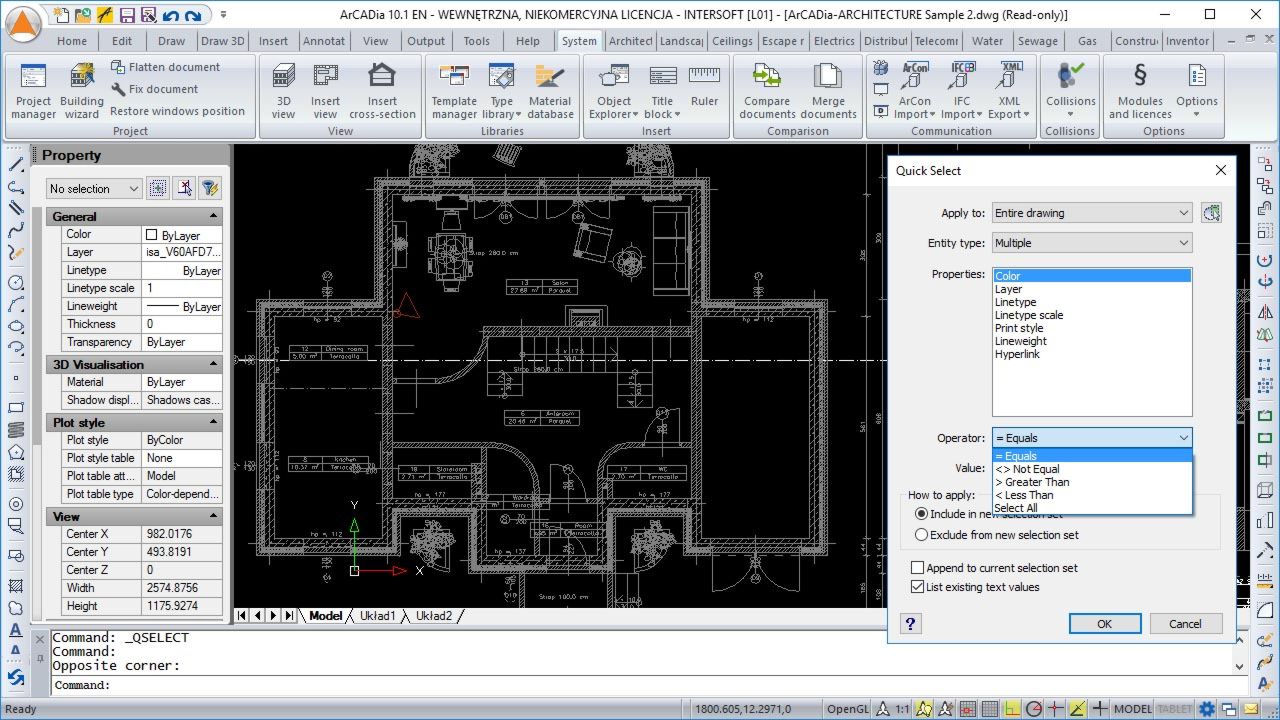Open the Template manager
Screen dimensions: 1280x720
point(454,91)
